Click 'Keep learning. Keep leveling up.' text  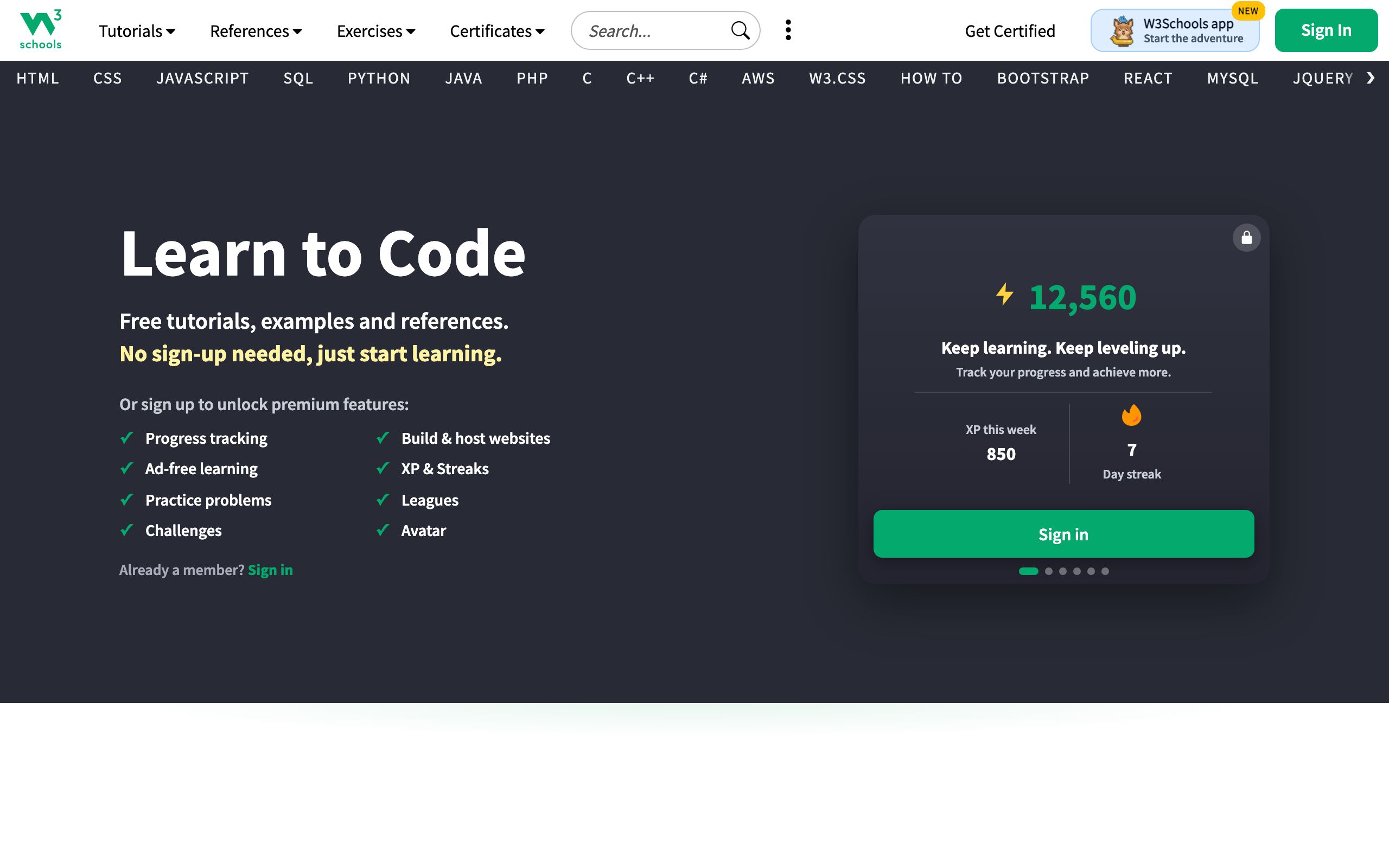(1063, 348)
